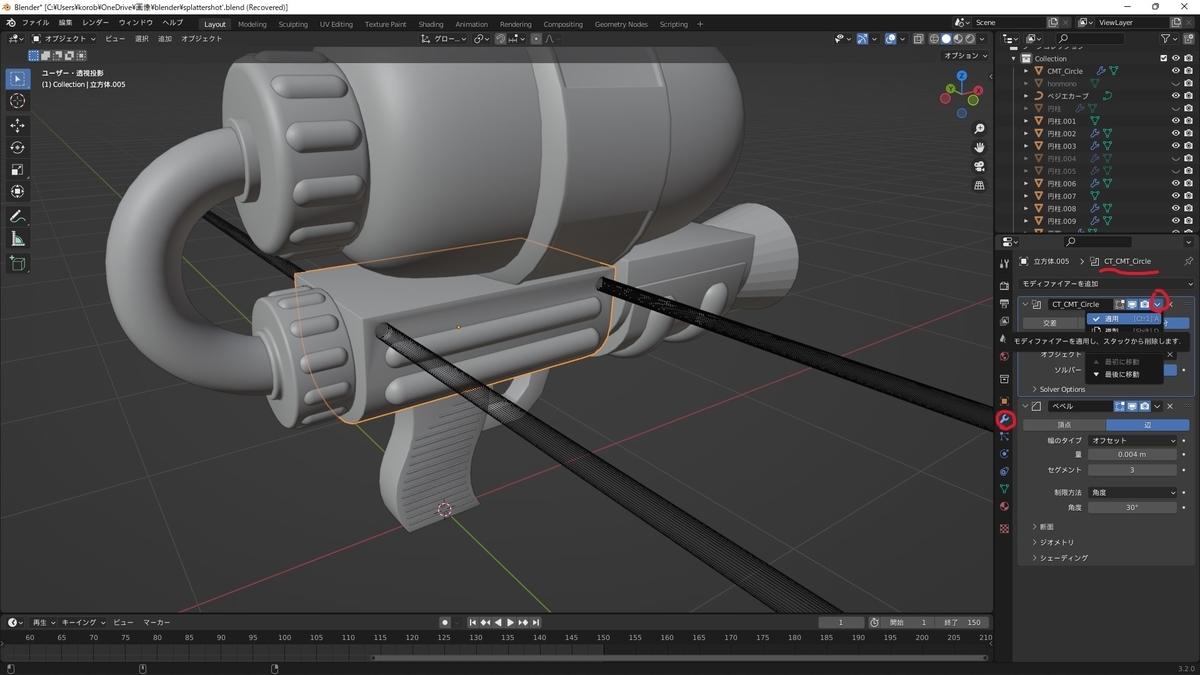This screenshot has width=1200, height=675.
Task: Open 制限方法 角度 dropdown
Action: [x=1133, y=492]
